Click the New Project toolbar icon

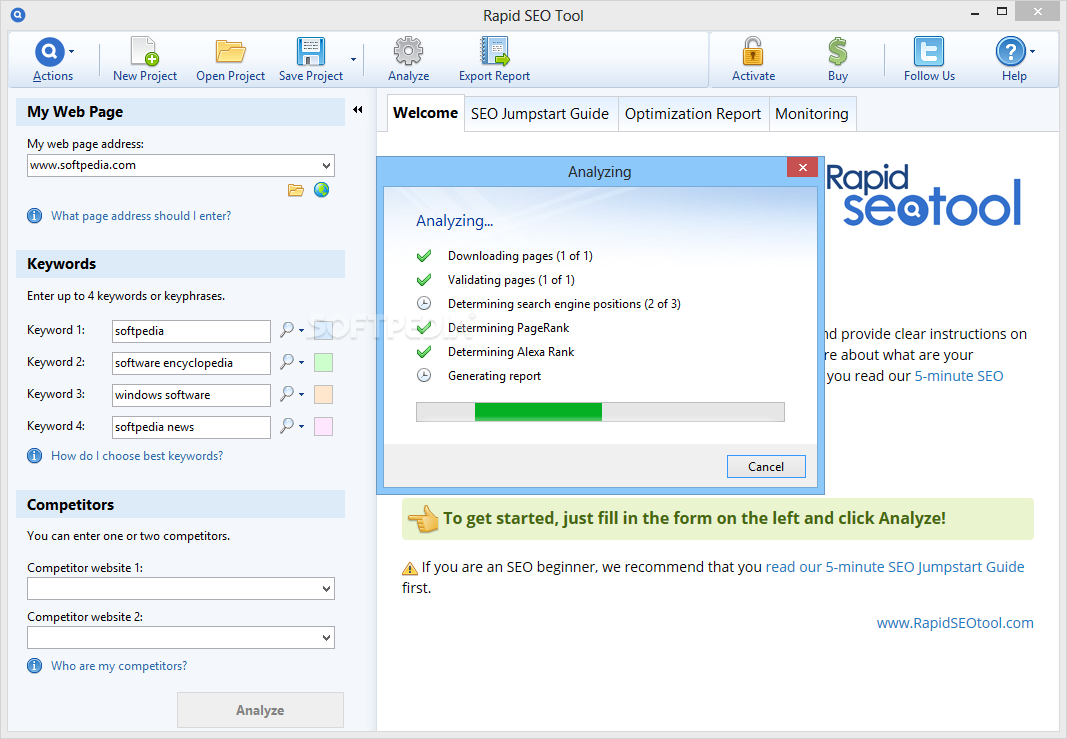(x=144, y=52)
